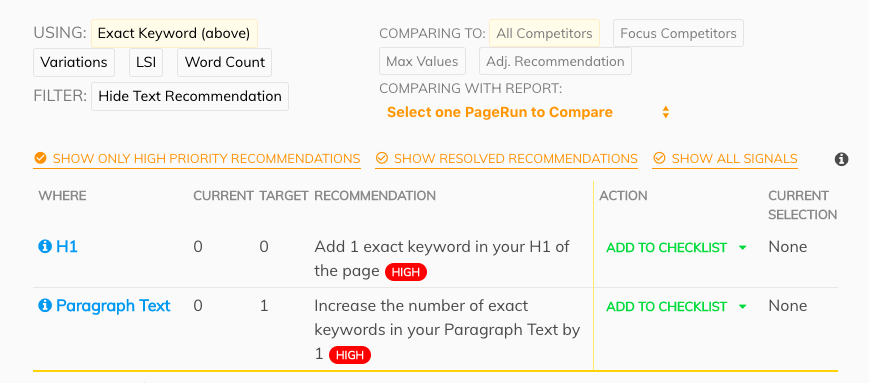Choose Focus Competitors comparison
This screenshot has height=383, width=869.
click(x=678, y=33)
